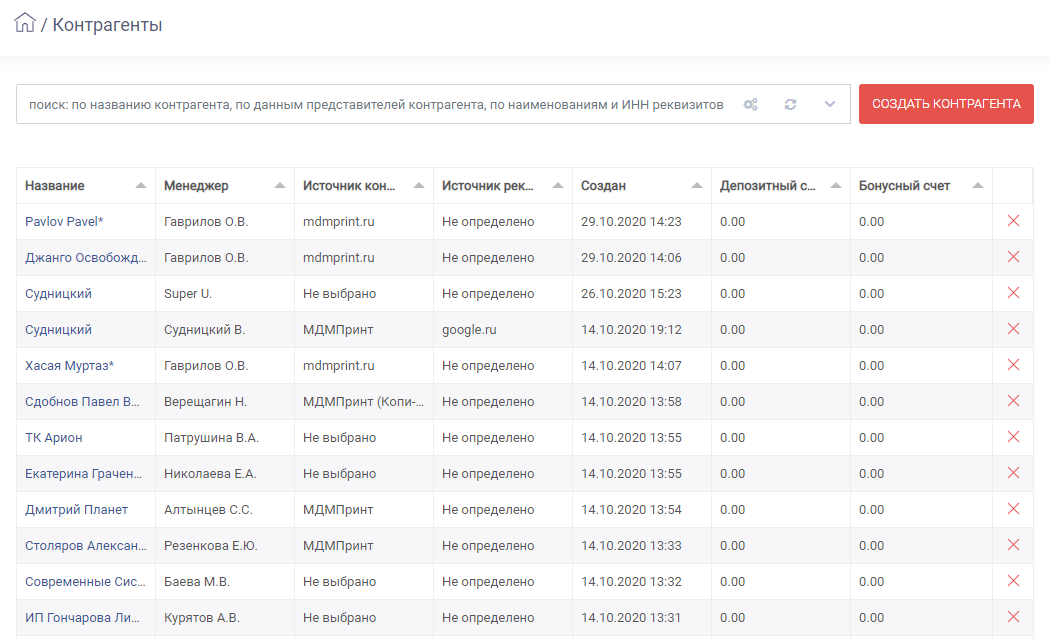
Task: Open search settings gears icon
Action: (x=751, y=104)
